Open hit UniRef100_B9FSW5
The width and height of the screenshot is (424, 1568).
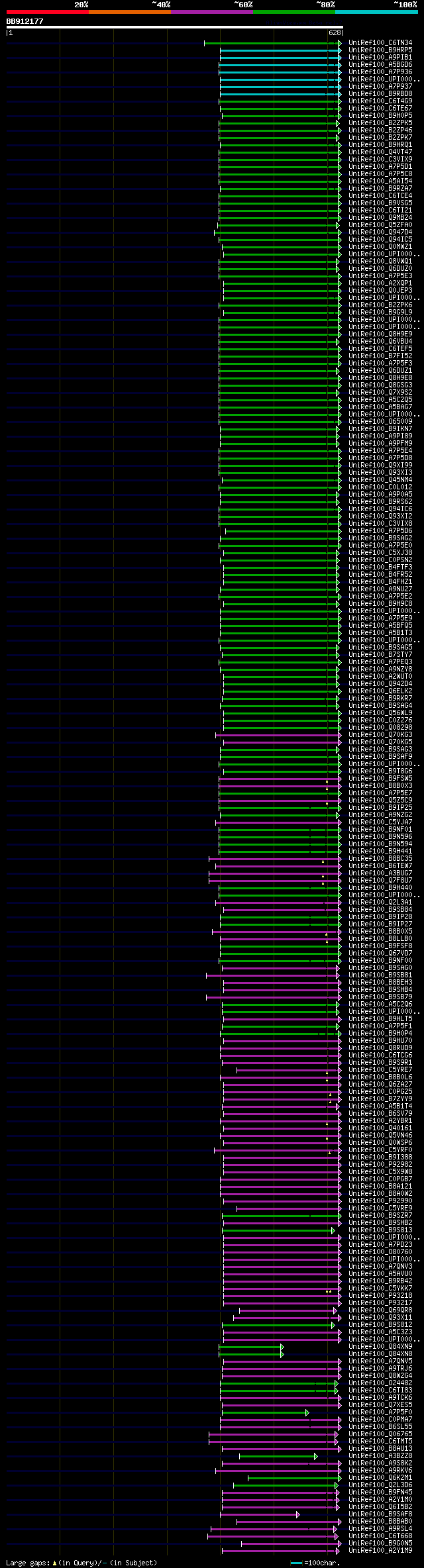tap(380, 779)
